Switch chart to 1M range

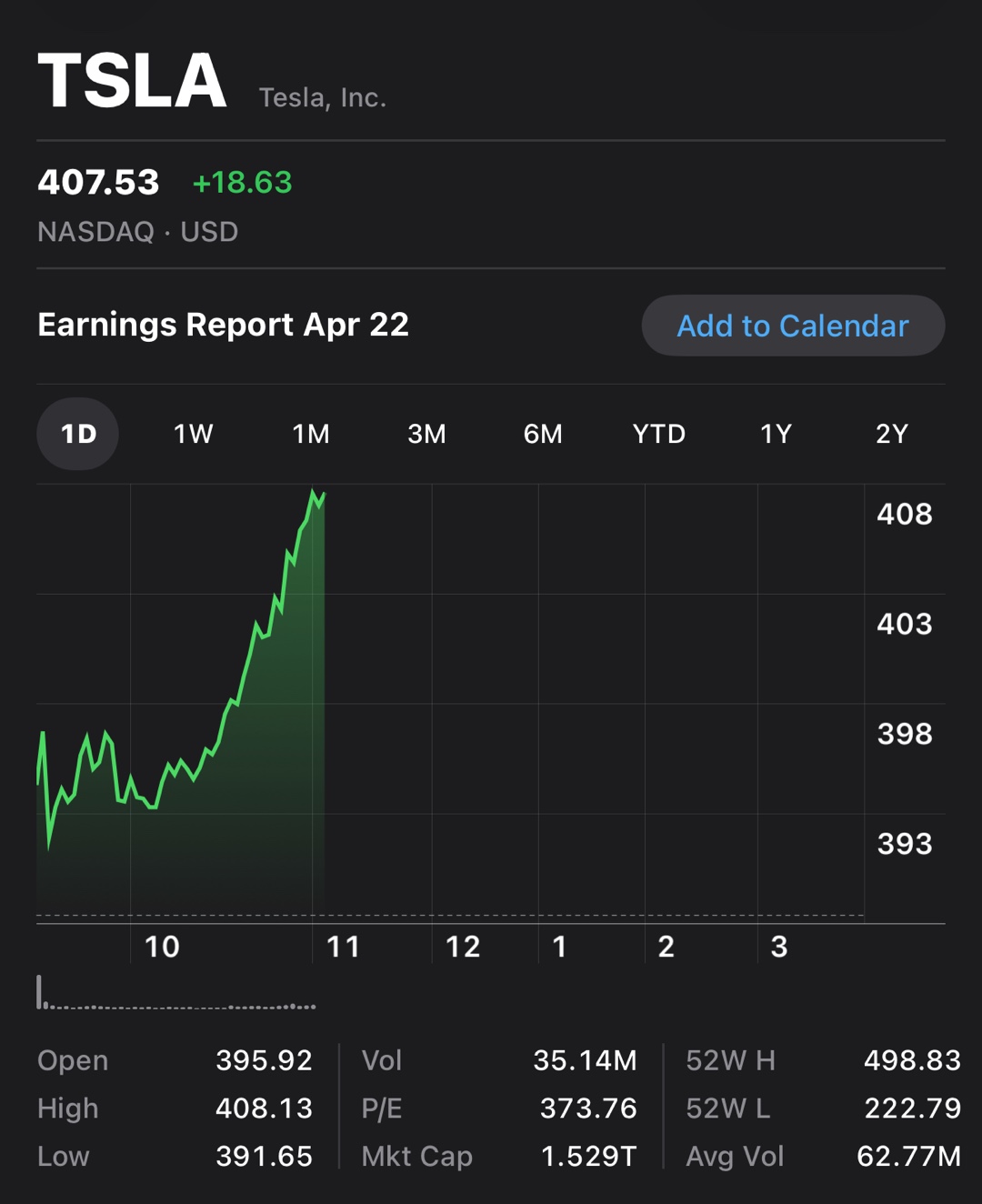click(x=311, y=434)
